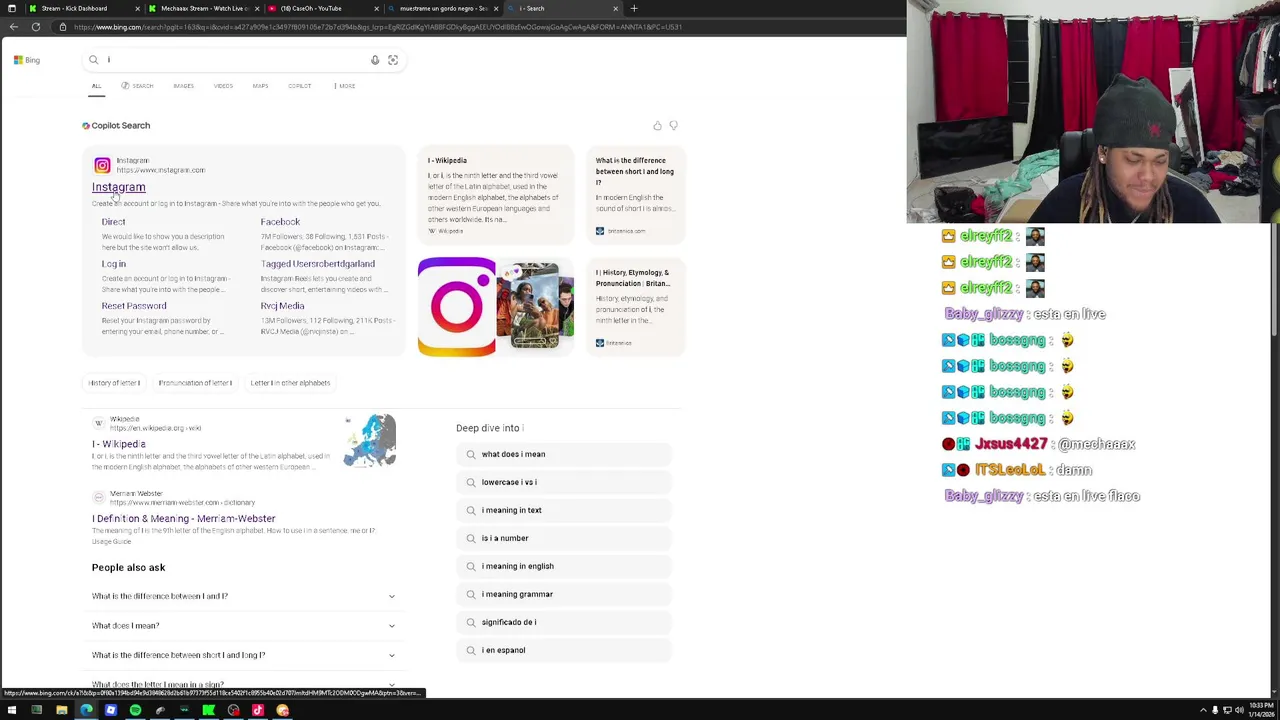Reload the page with refresh icon
The height and width of the screenshot is (720, 1280).
(36, 27)
